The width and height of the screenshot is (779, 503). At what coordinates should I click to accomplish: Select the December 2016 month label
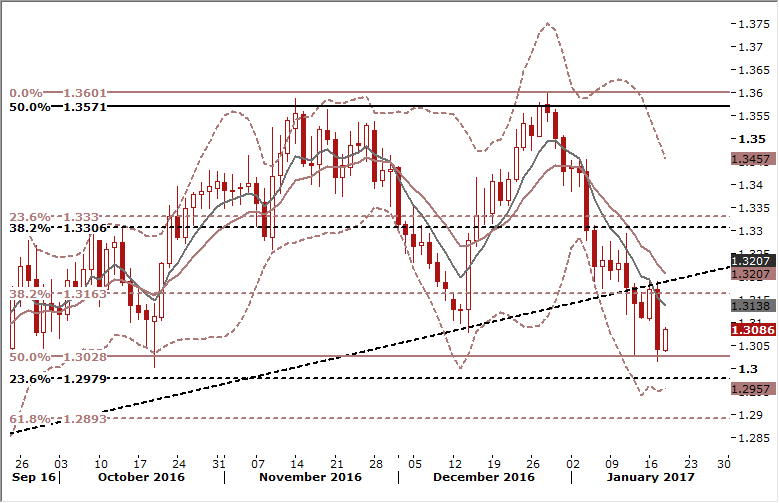point(484,477)
